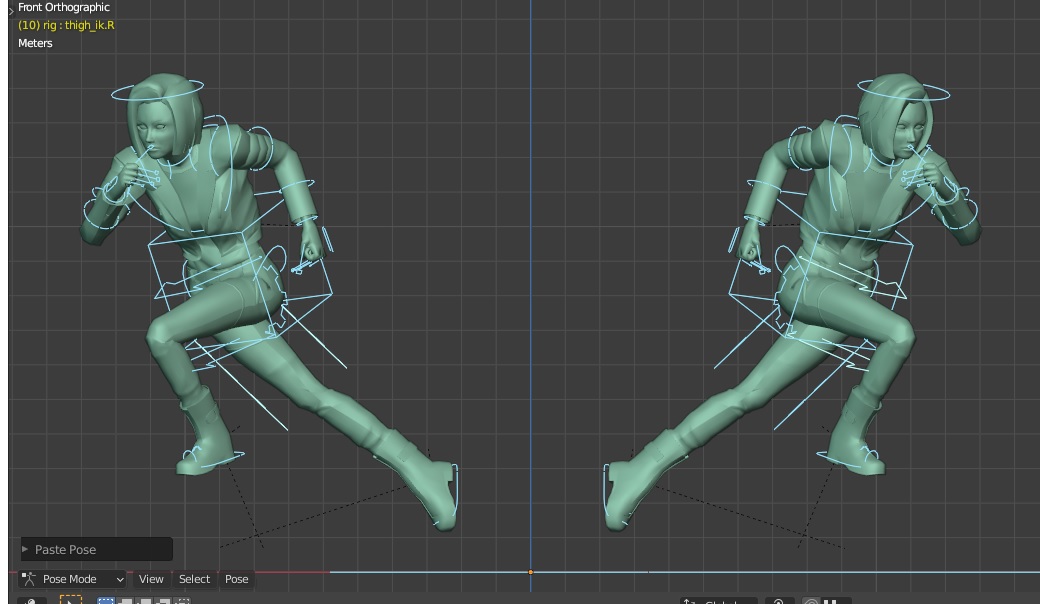
Task: Enable proportional editing
Action: pyautogui.click(x=810, y=600)
